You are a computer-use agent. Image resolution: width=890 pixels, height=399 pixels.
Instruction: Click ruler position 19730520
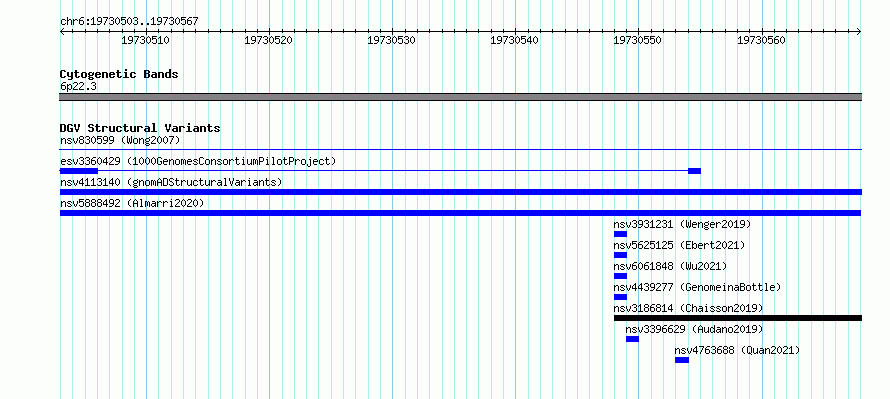268,40
